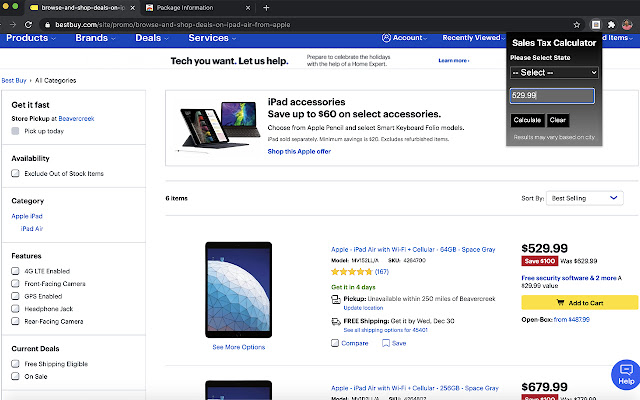Add the $529.99 iPad to cart
Viewport: 640px width, 400px height.
(x=579, y=302)
